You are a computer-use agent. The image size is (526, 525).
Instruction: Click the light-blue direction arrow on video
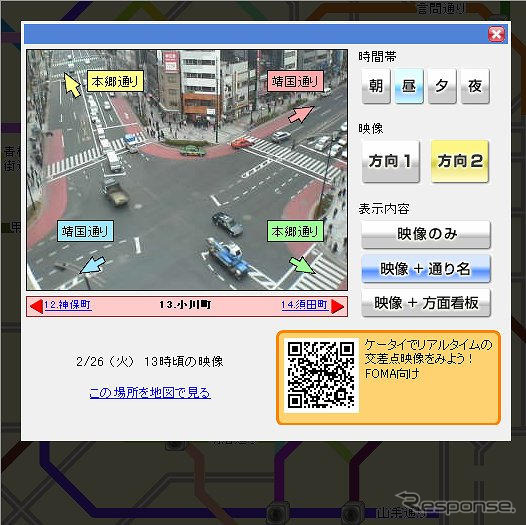[93, 265]
